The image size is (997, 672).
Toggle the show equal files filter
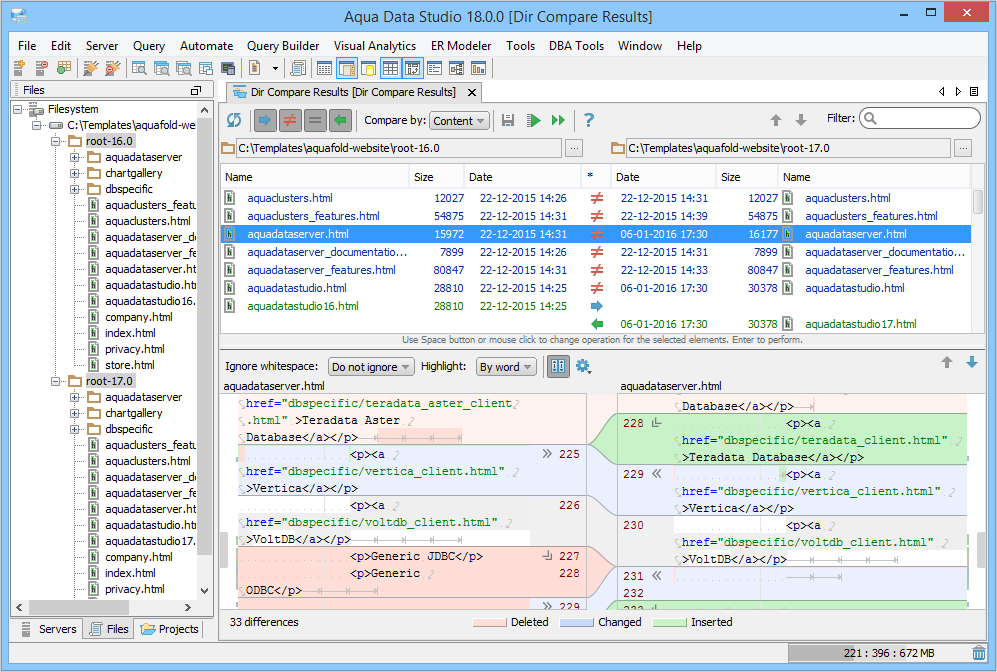tap(315, 120)
